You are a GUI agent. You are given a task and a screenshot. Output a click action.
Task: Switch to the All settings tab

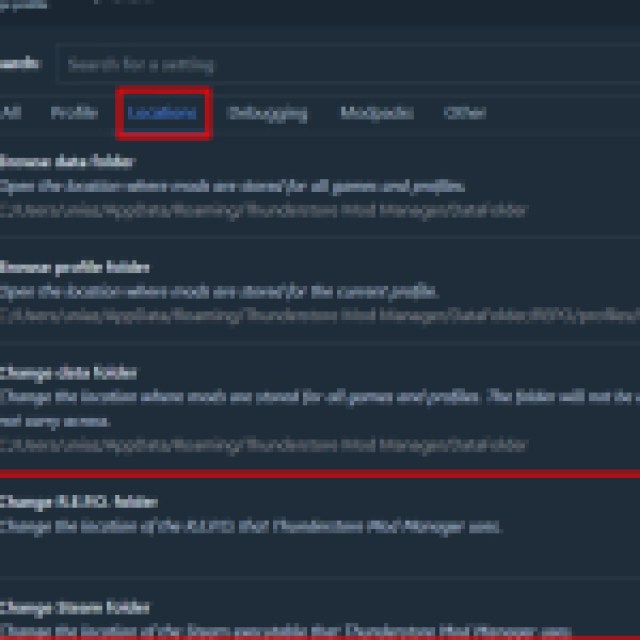pyautogui.click(x=11, y=113)
